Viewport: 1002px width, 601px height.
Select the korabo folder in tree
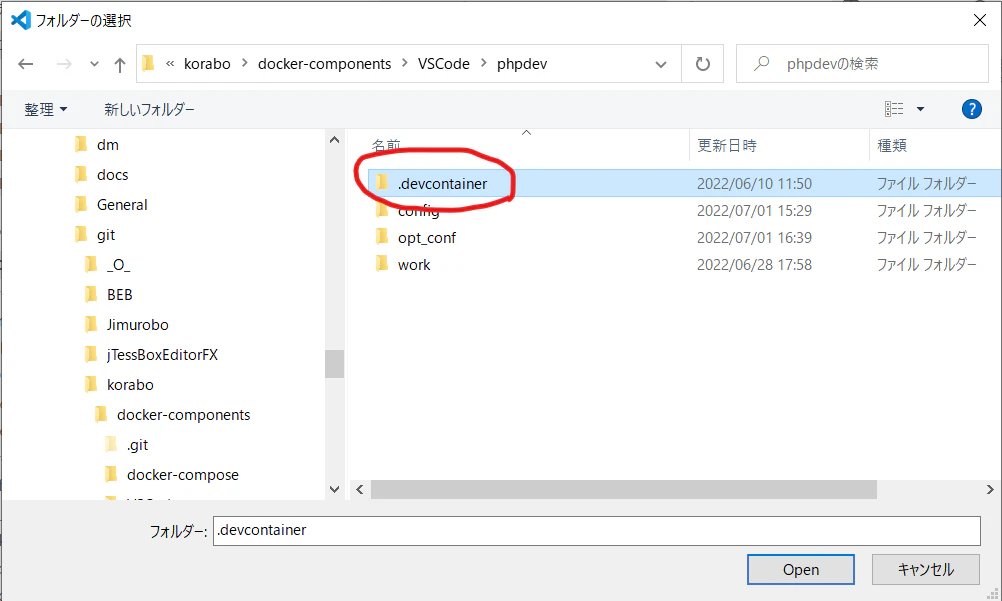click(x=130, y=385)
